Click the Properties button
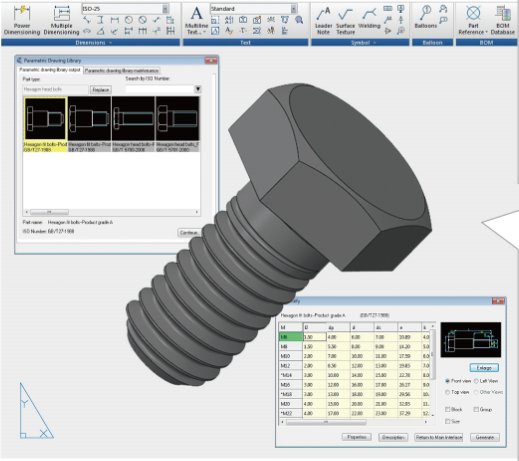519x461 pixels. [x=357, y=437]
